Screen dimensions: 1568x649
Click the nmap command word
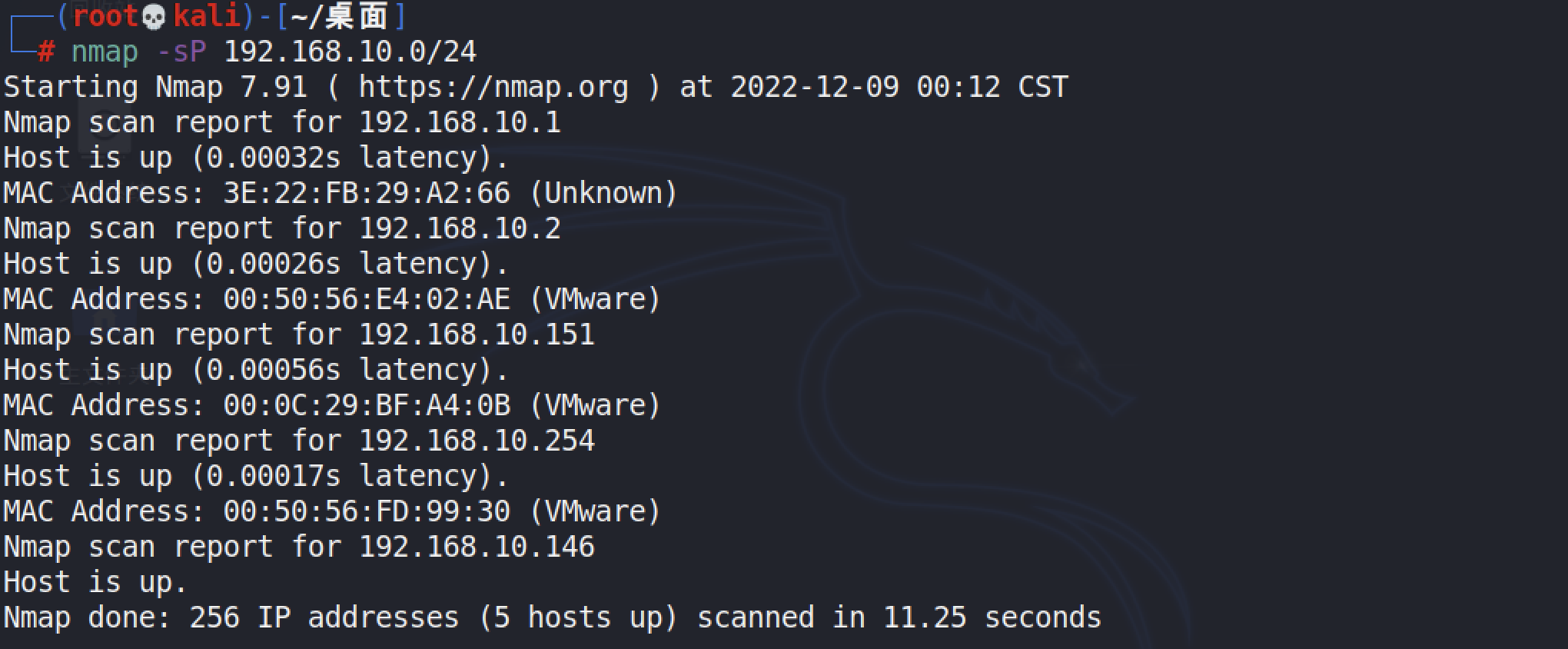pyautogui.click(x=105, y=52)
